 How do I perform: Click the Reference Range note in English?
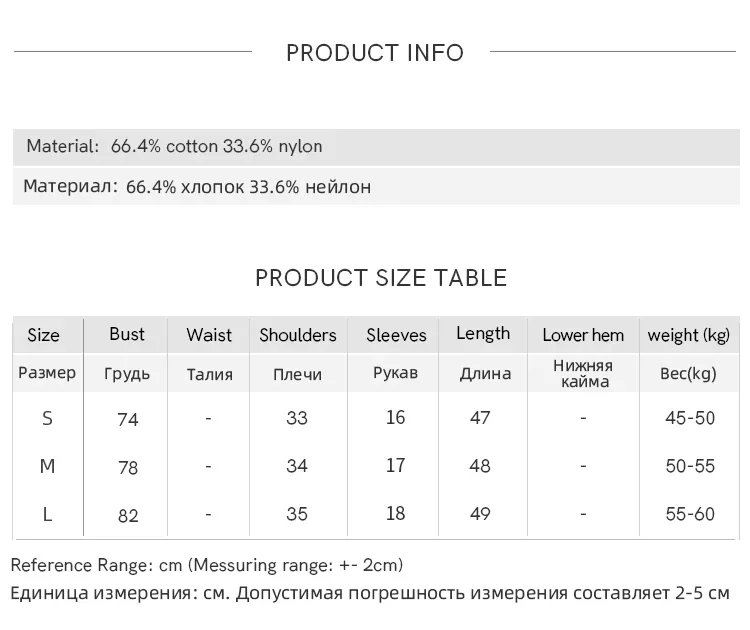(x=207, y=566)
